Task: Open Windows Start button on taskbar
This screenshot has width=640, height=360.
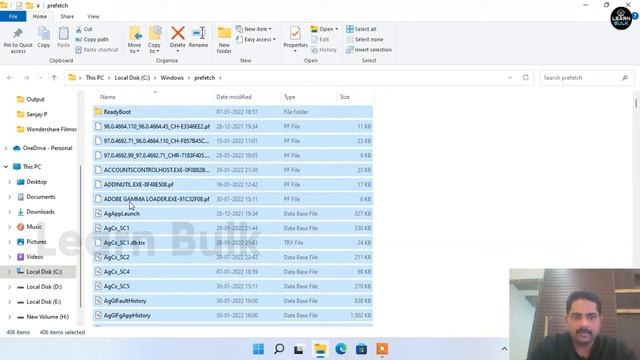Action: click(258, 349)
